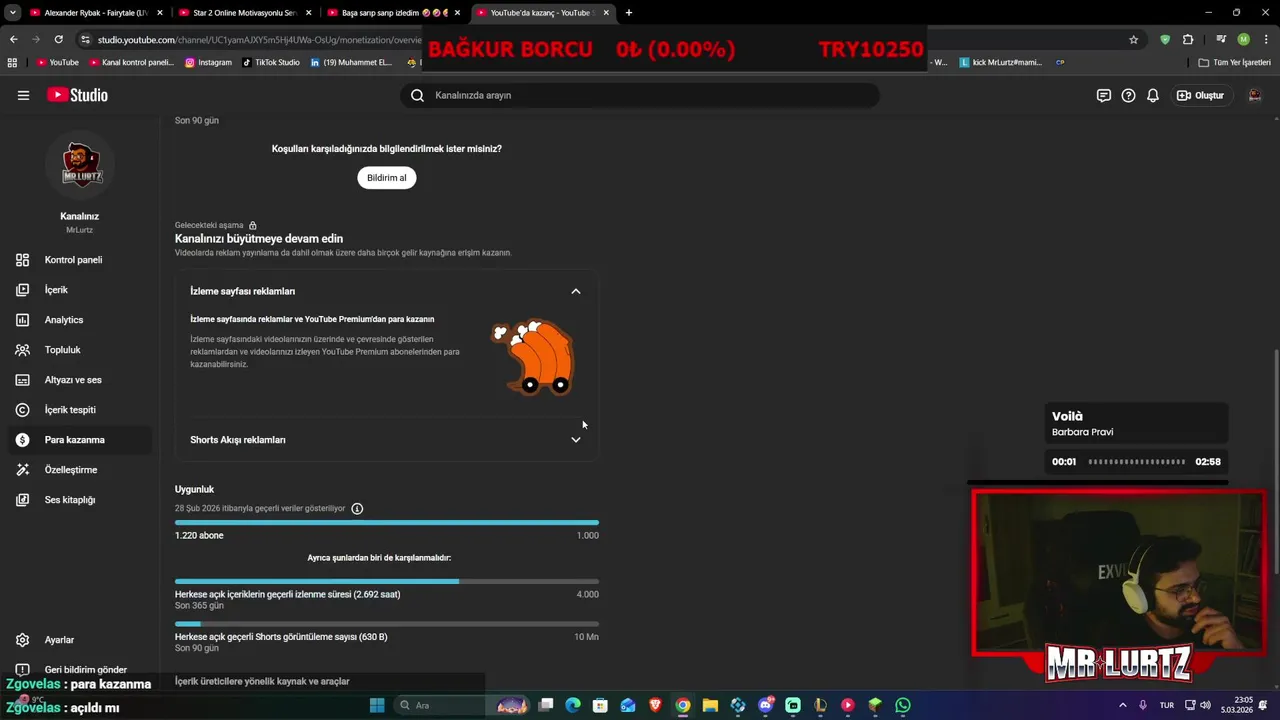Open Kanal kontrol paneli bookmark

tap(131, 62)
